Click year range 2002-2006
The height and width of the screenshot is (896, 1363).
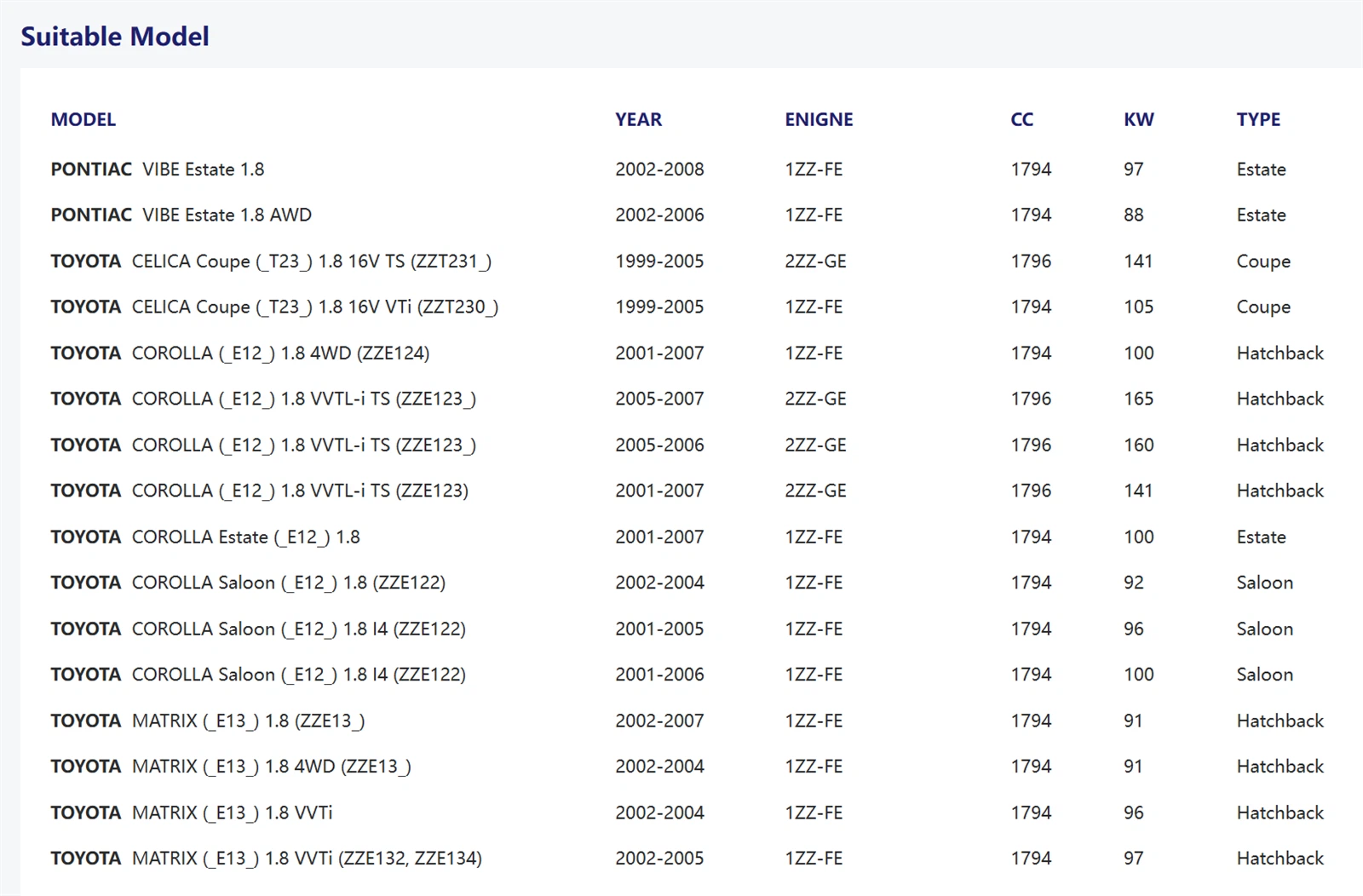coord(659,215)
